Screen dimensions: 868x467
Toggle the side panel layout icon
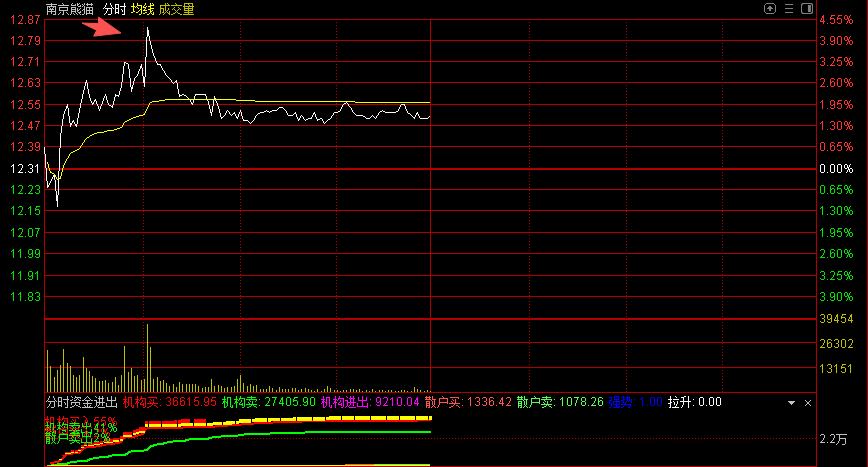point(807,8)
